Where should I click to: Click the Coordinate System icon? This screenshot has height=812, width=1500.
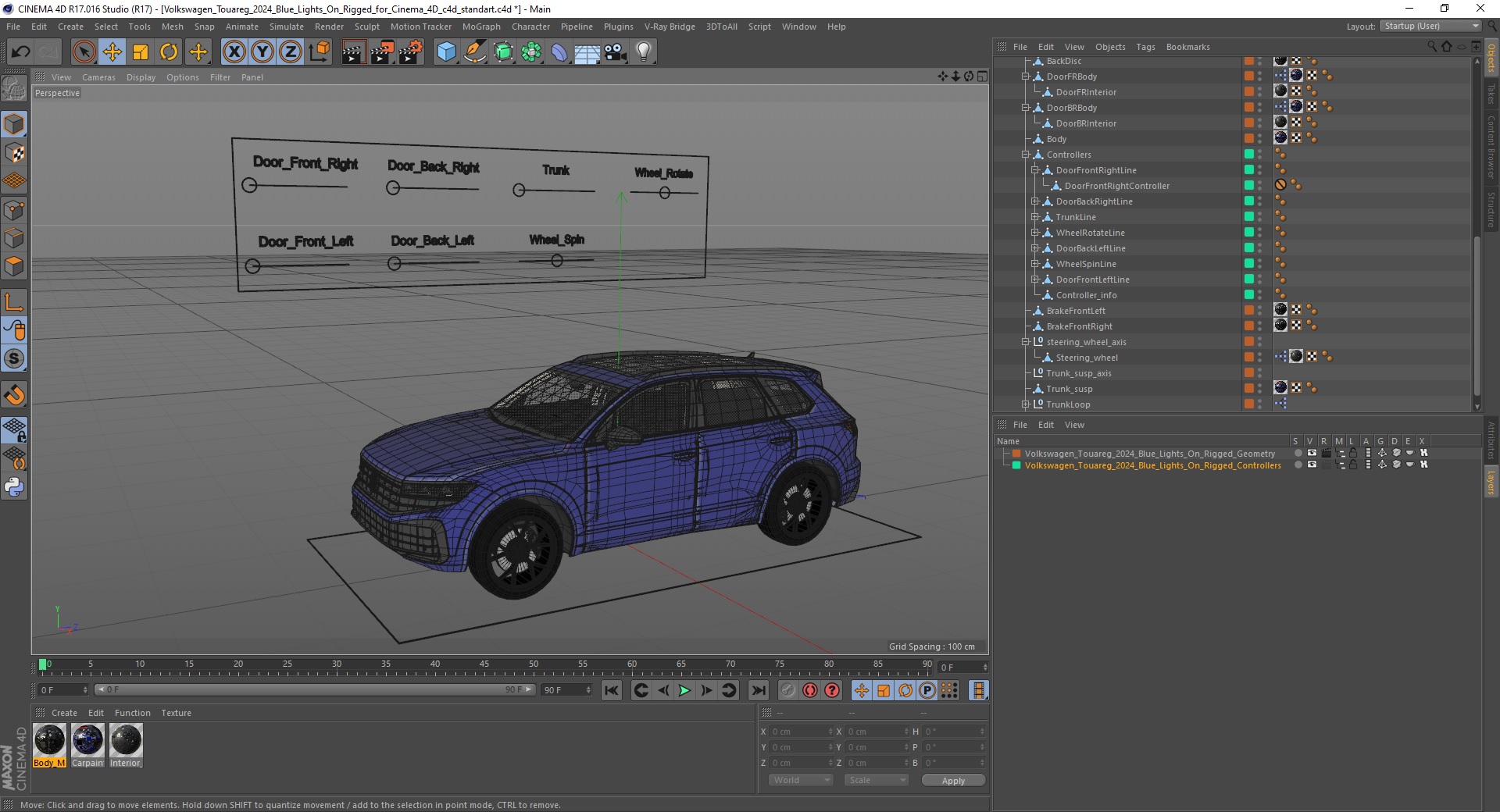(x=319, y=52)
